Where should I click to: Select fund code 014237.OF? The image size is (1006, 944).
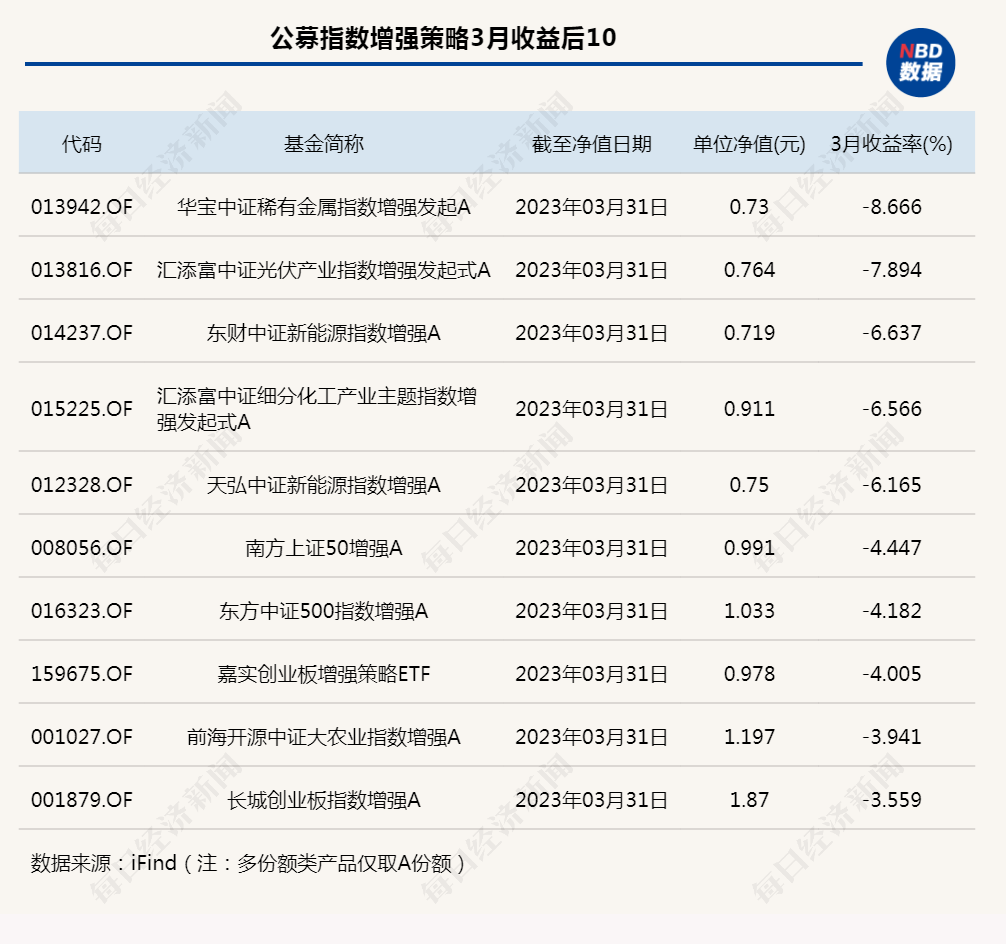click(x=81, y=332)
